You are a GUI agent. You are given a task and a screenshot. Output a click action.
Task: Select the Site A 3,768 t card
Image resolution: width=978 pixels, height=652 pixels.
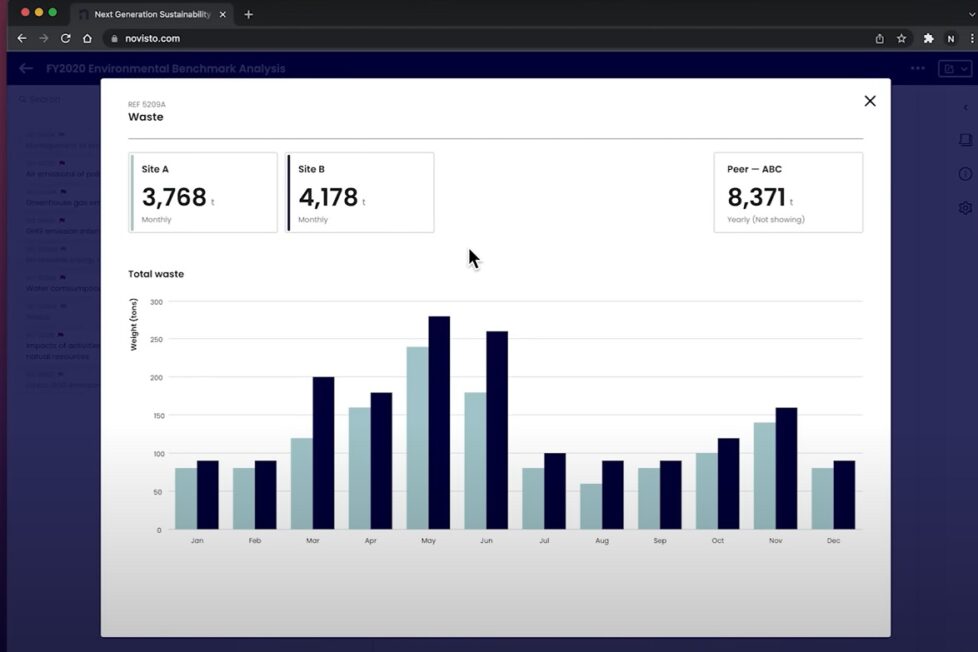203,192
